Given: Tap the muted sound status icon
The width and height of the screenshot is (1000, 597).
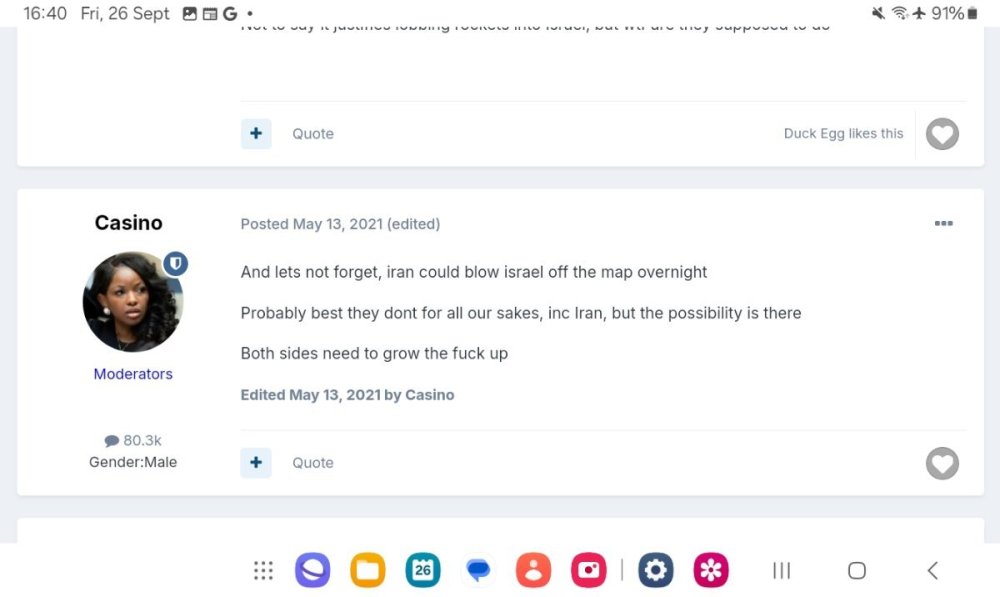Looking at the screenshot, I should (x=878, y=13).
